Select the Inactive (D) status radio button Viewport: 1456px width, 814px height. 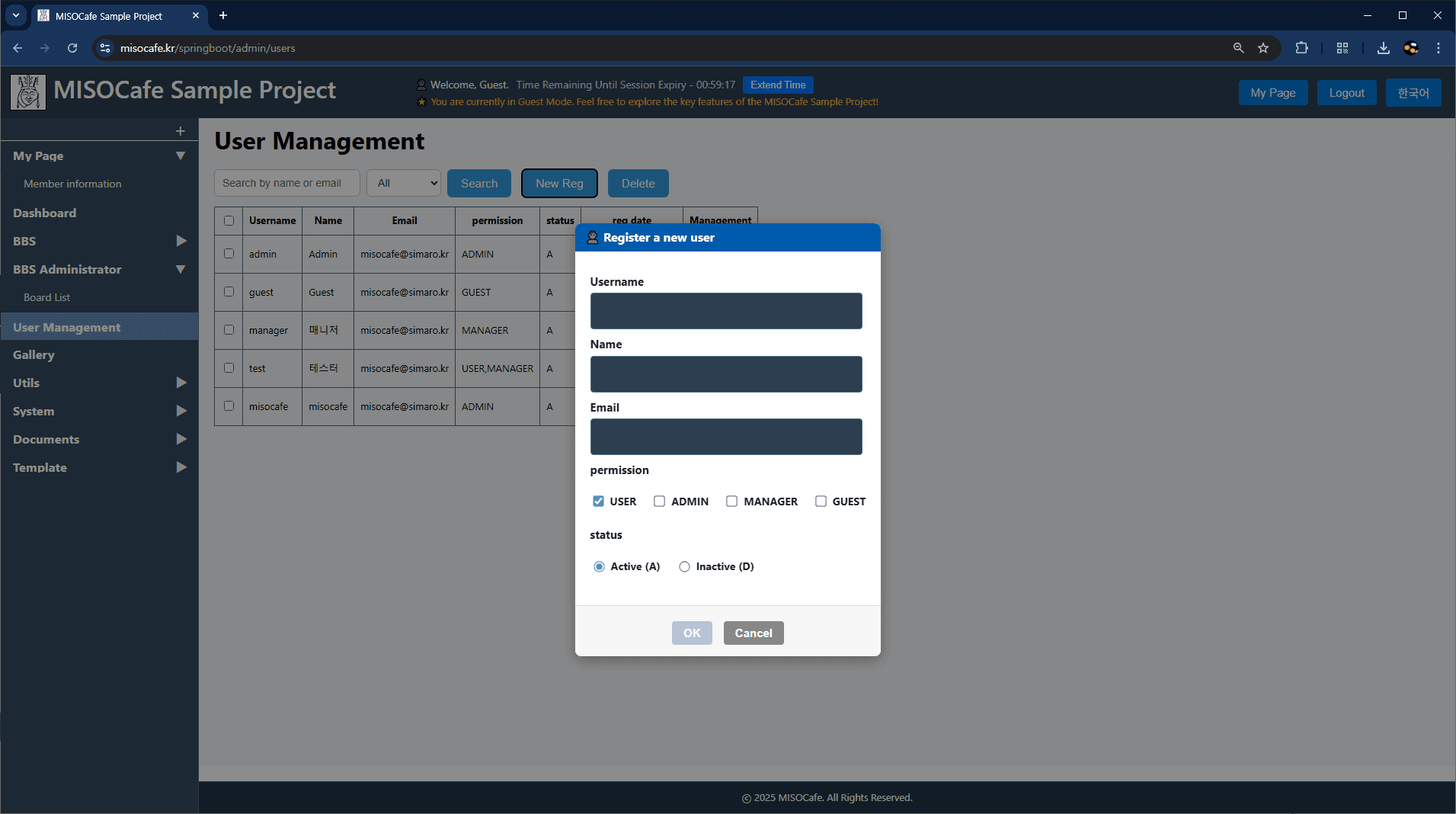pos(684,566)
